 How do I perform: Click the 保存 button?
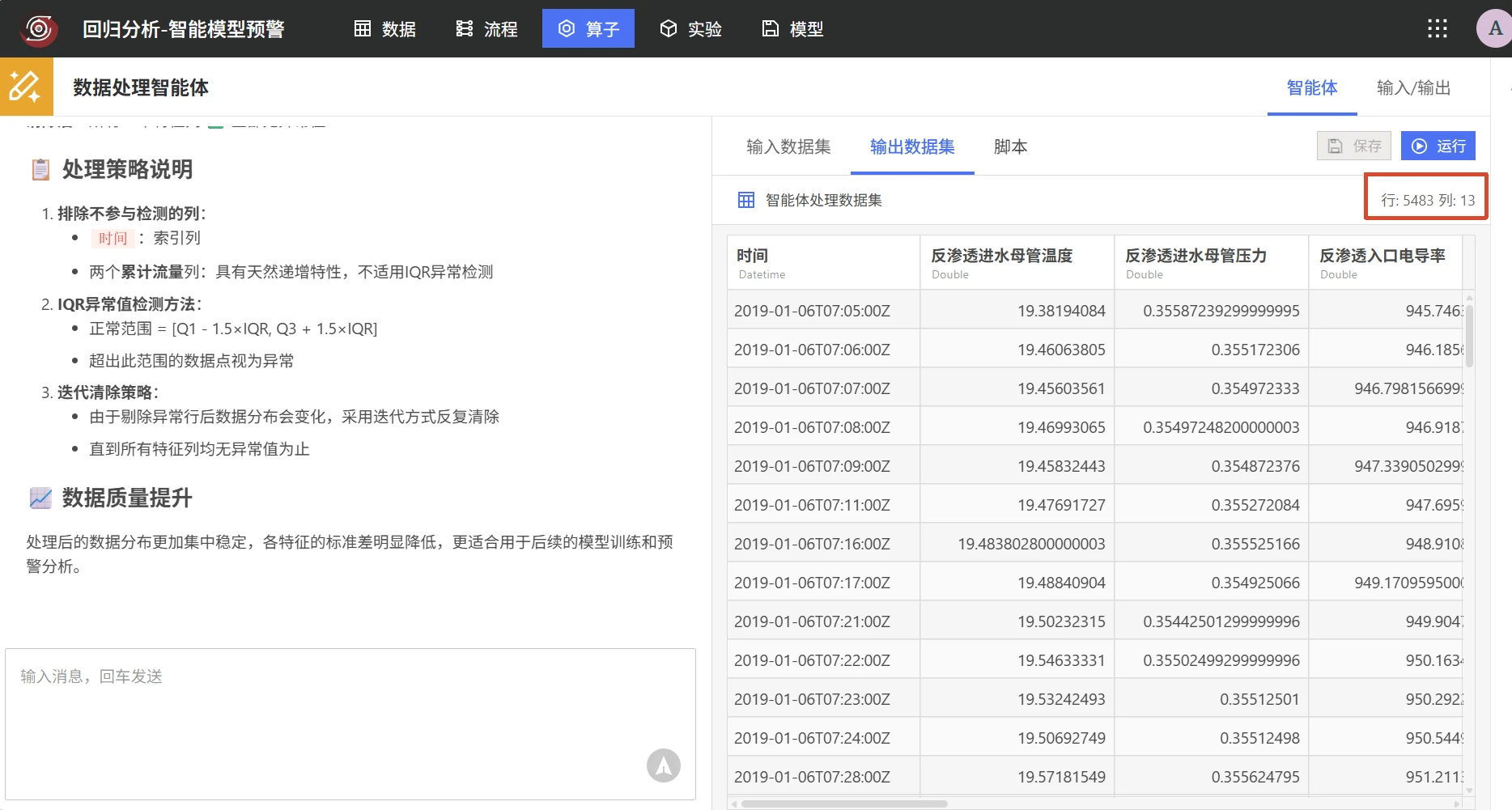[x=1354, y=146]
